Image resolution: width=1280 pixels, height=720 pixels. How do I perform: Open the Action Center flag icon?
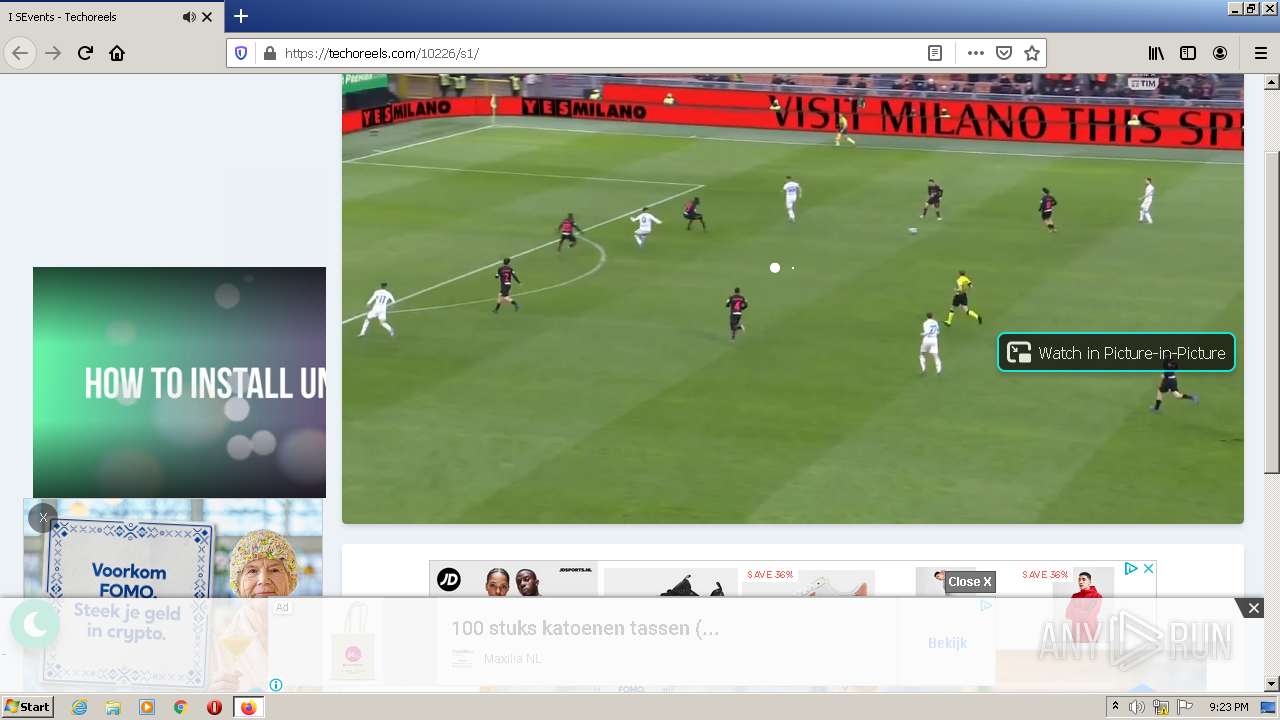[x=1185, y=707]
